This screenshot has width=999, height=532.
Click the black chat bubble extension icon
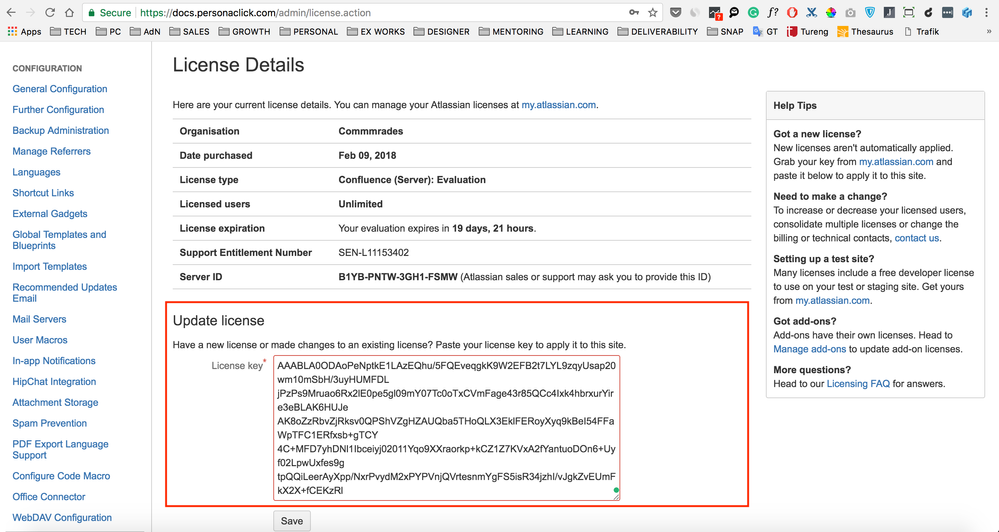click(734, 12)
